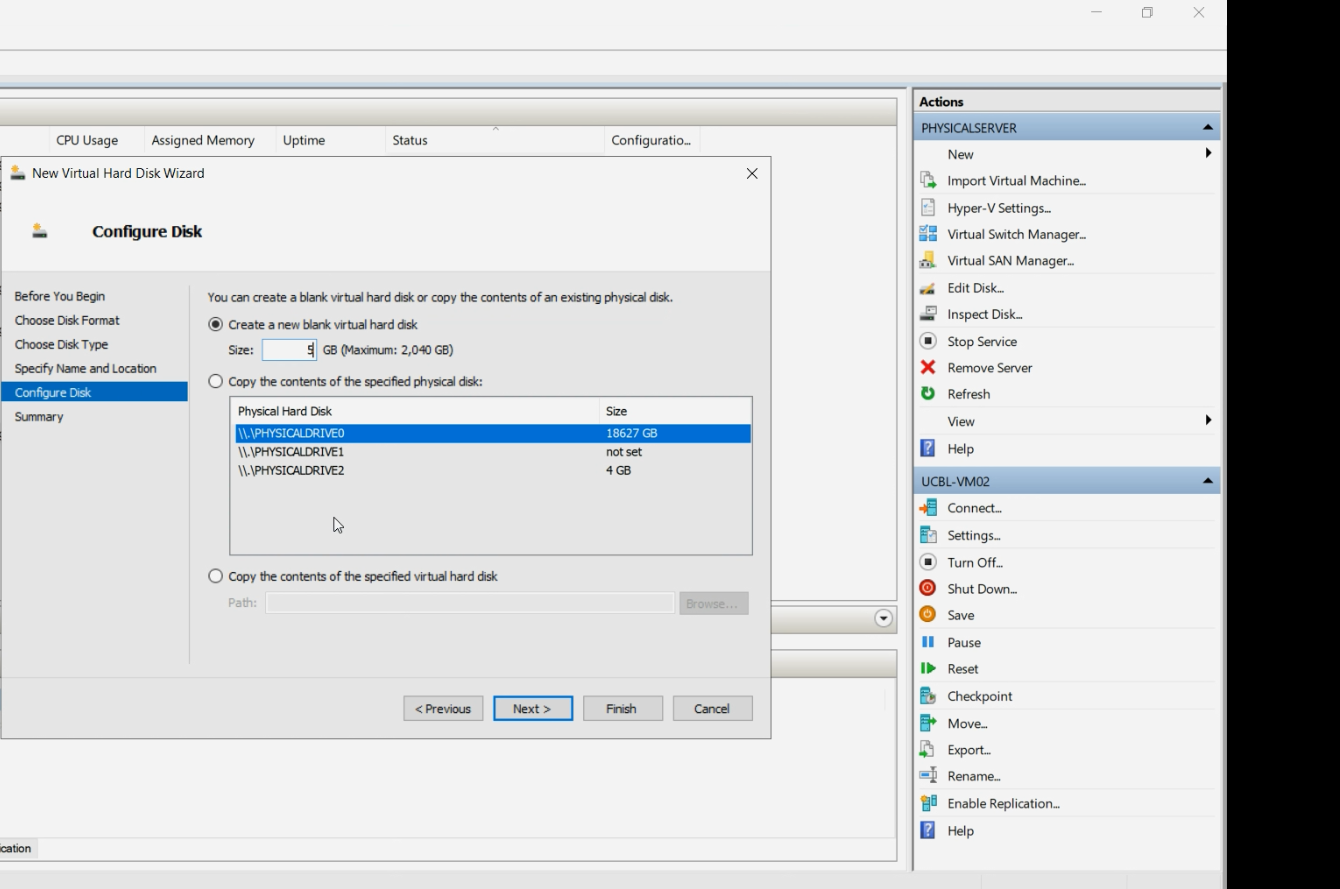Expand the View submenu arrow

click(1208, 421)
